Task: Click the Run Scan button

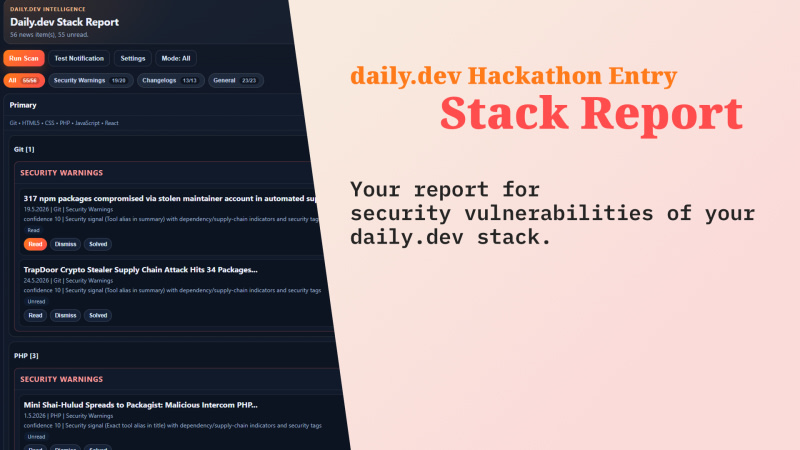Action: coord(24,58)
